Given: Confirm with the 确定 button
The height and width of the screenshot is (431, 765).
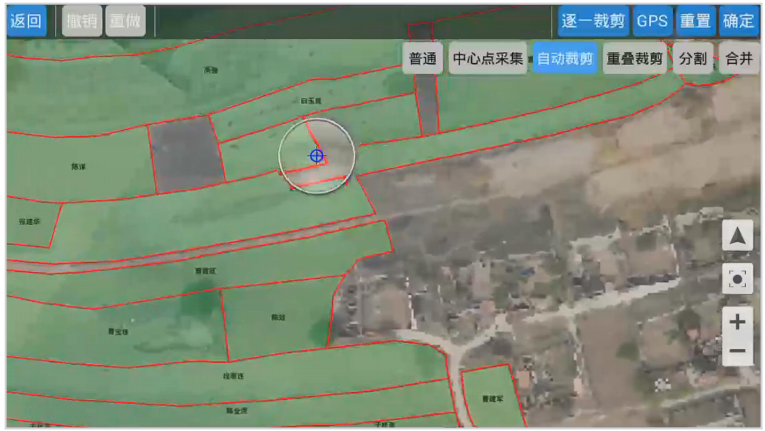Looking at the screenshot, I should [738, 21].
